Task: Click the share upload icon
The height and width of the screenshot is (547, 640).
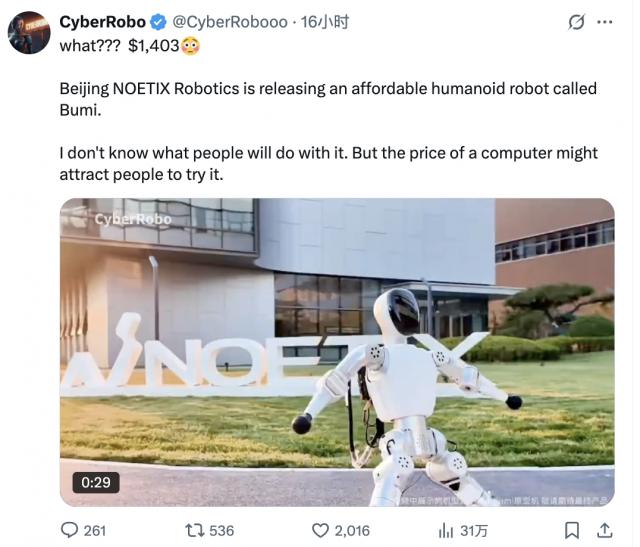Action: click(x=604, y=531)
